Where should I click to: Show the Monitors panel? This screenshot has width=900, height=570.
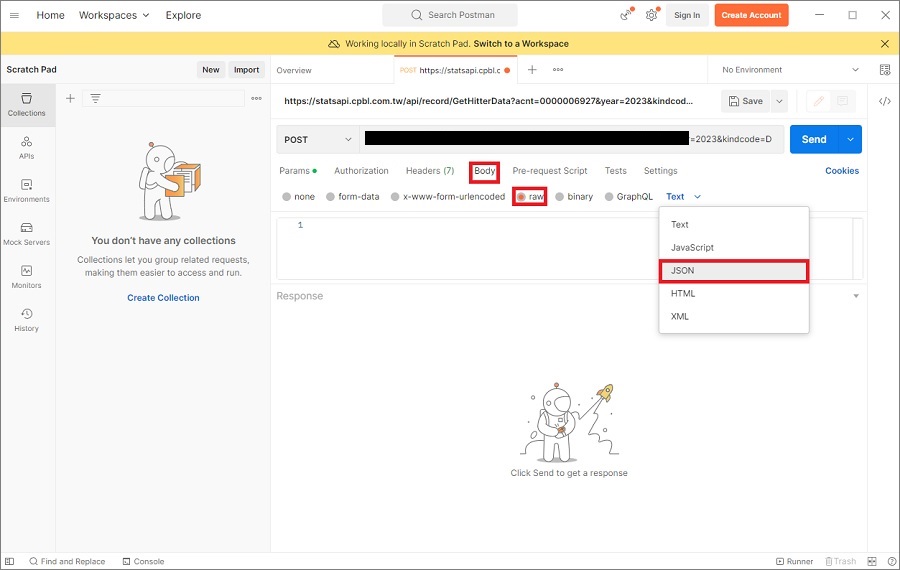(x=27, y=276)
